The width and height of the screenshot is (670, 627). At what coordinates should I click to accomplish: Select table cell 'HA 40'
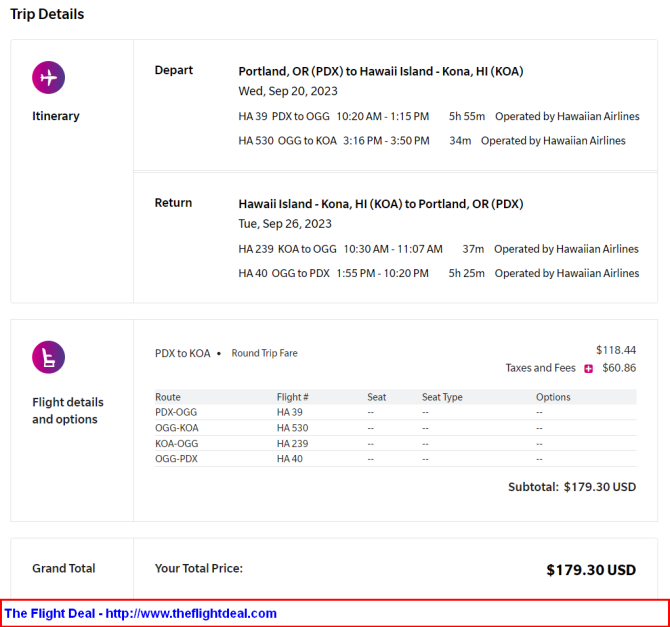tap(290, 459)
